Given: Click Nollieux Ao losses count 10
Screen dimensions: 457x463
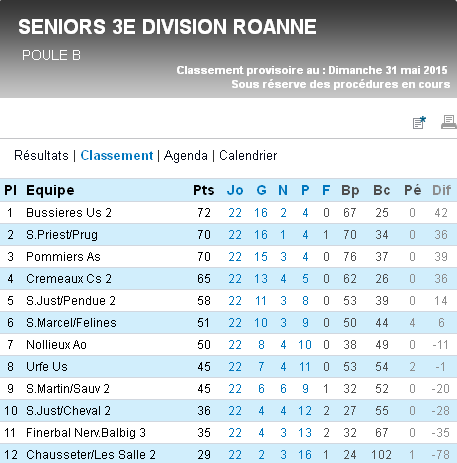Looking at the screenshot, I should [305, 345].
